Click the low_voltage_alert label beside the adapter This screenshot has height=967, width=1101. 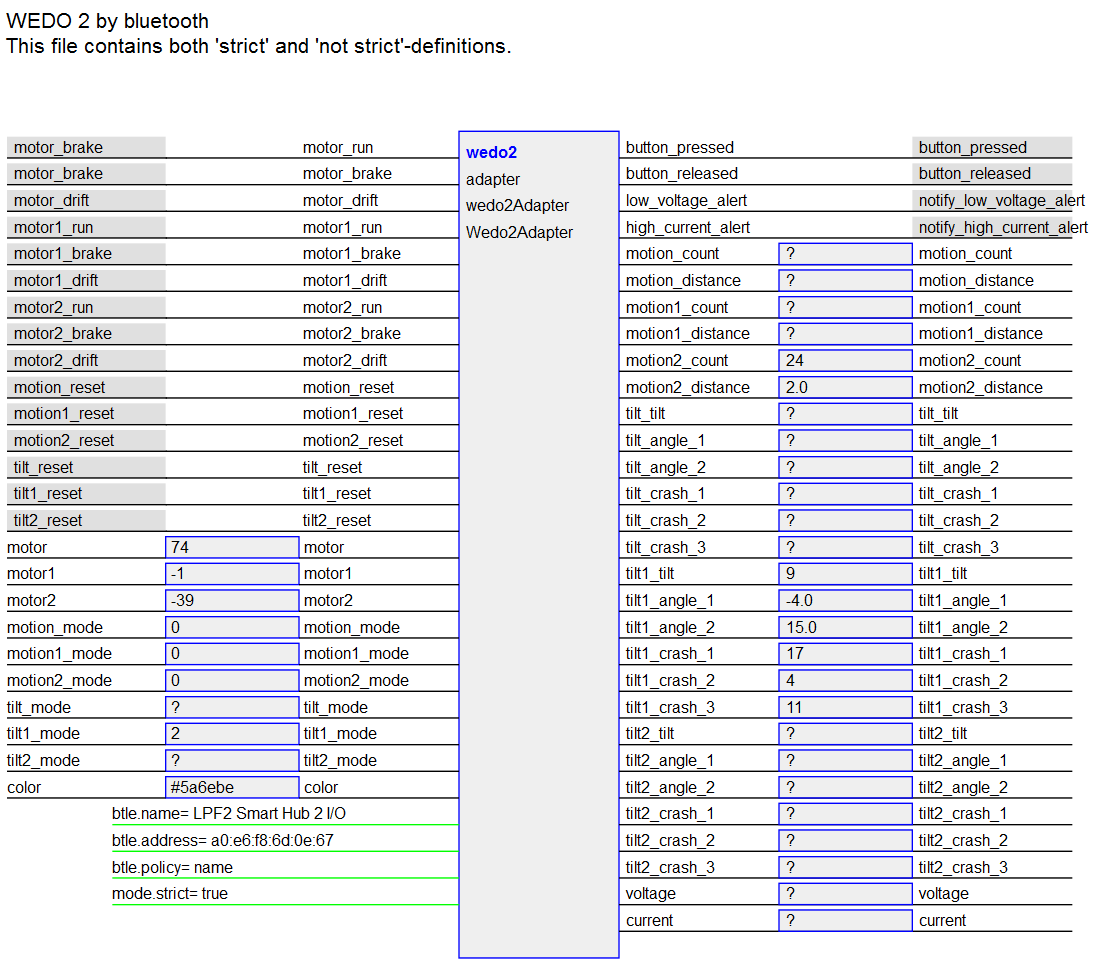click(x=686, y=201)
